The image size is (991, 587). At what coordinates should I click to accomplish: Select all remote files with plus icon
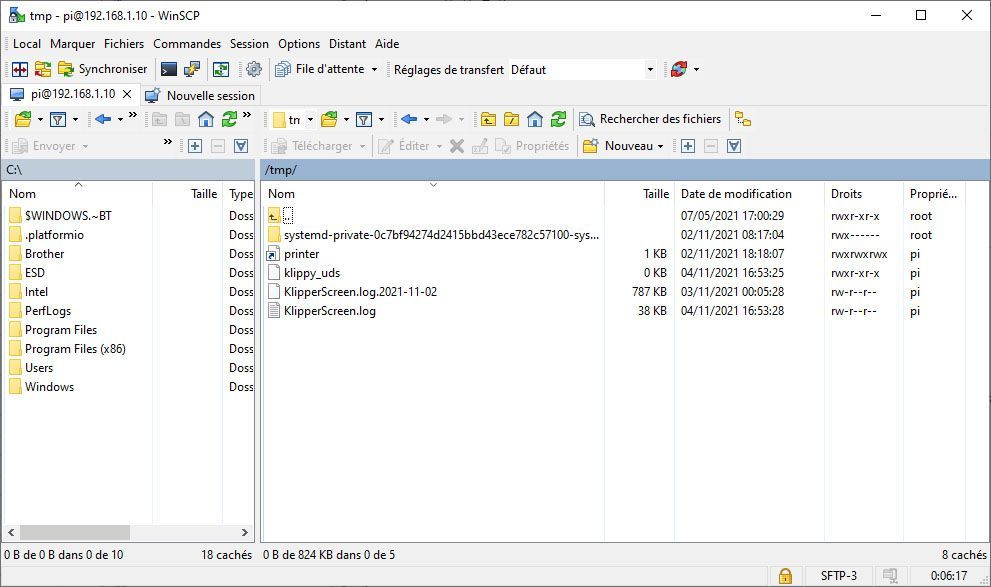688,146
